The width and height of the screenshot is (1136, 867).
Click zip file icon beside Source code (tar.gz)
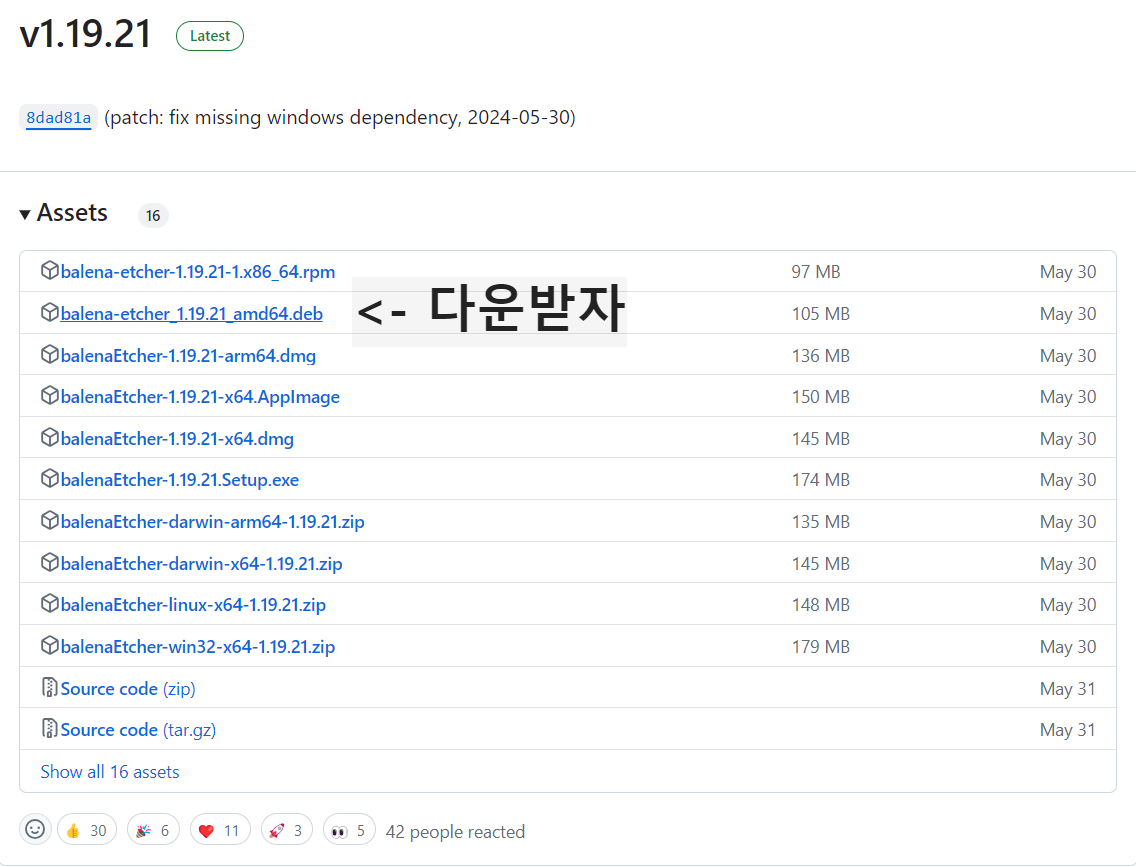(49, 729)
